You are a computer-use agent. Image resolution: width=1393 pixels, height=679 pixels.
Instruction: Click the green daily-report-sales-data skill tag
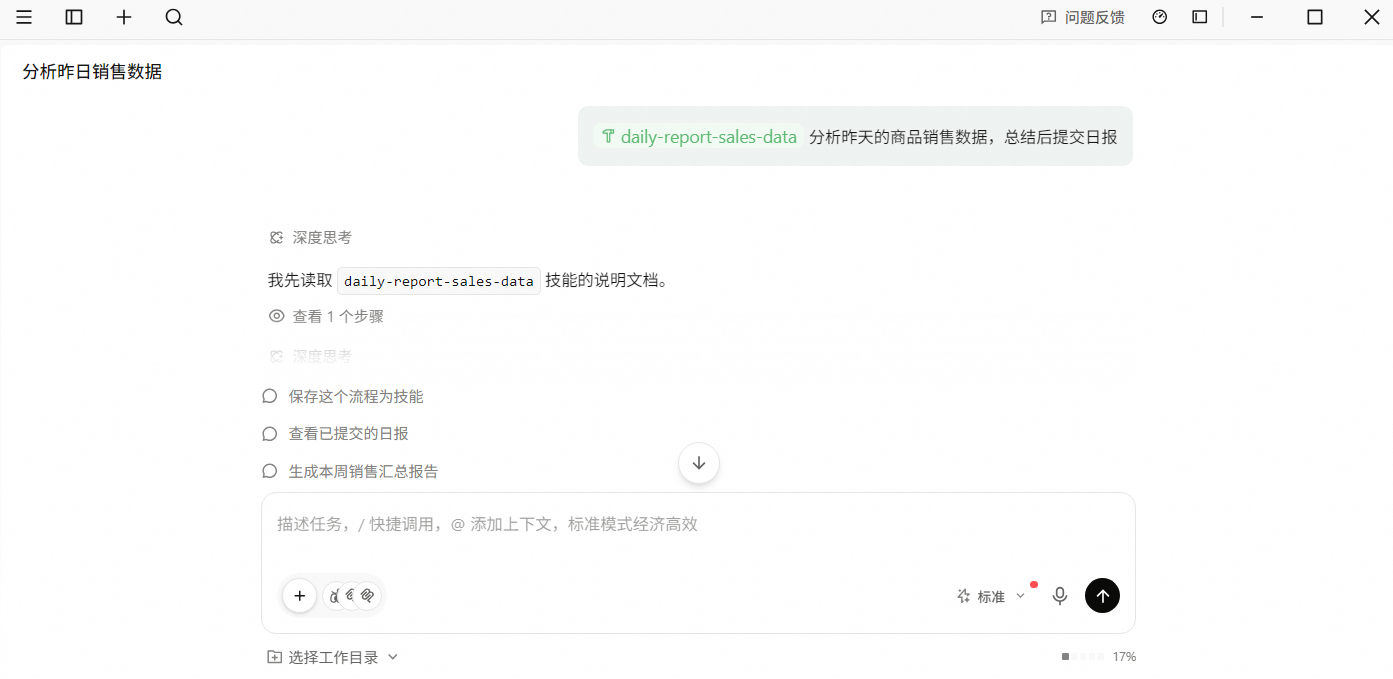coord(698,137)
